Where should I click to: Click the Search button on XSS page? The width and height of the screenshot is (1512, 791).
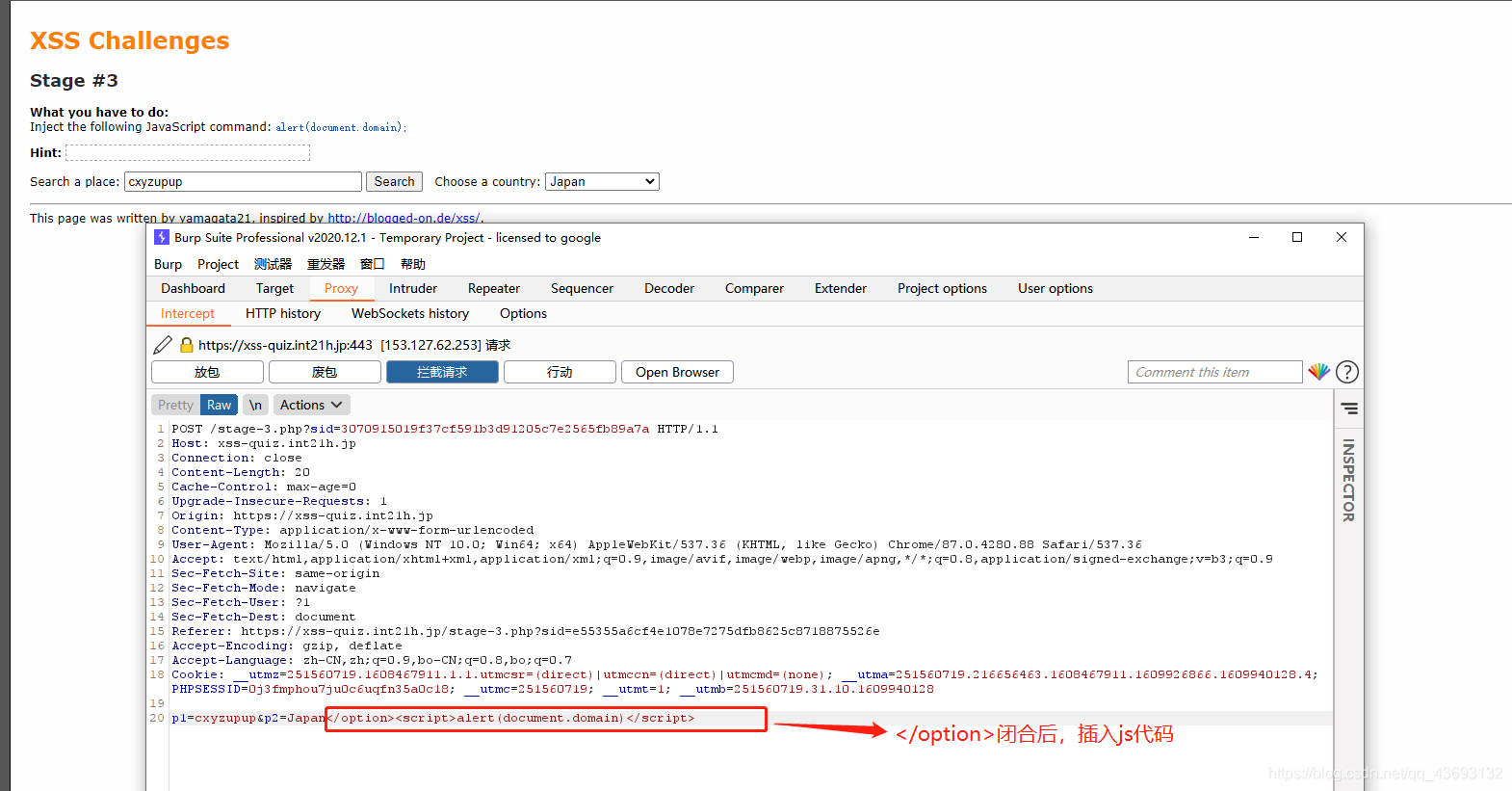pyautogui.click(x=394, y=181)
